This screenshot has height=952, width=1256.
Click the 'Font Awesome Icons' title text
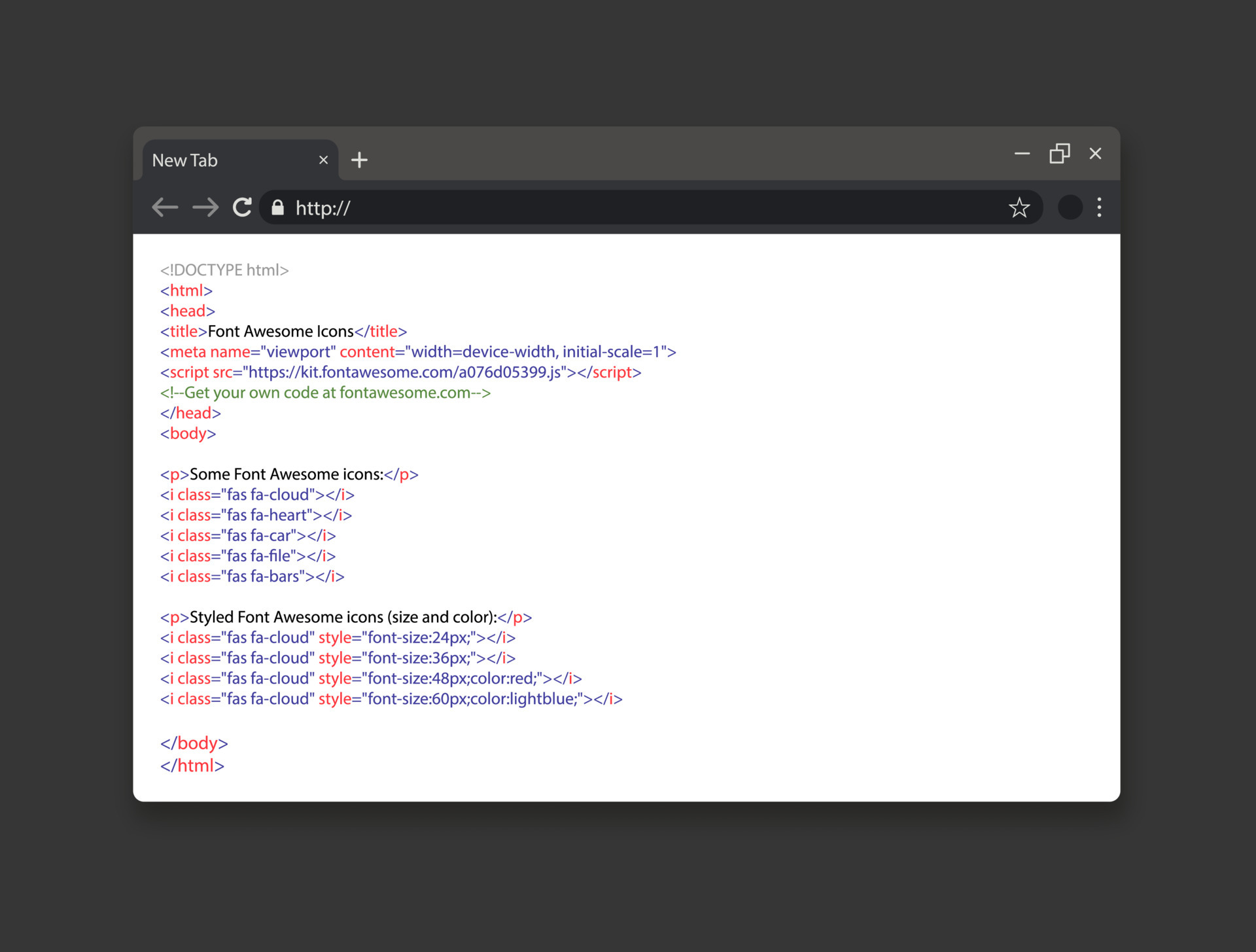pos(281,332)
